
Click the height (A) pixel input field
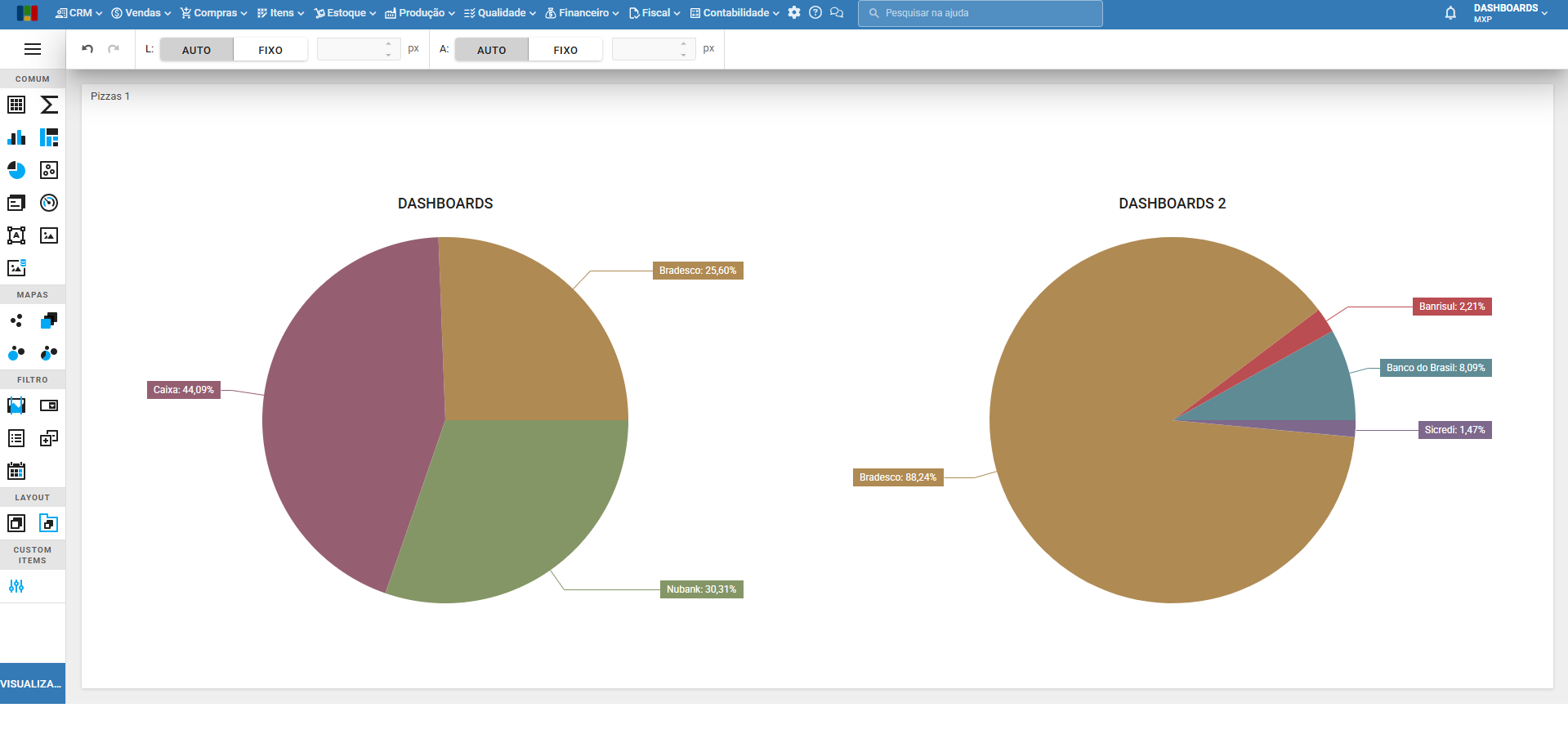[x=654, y=49]
